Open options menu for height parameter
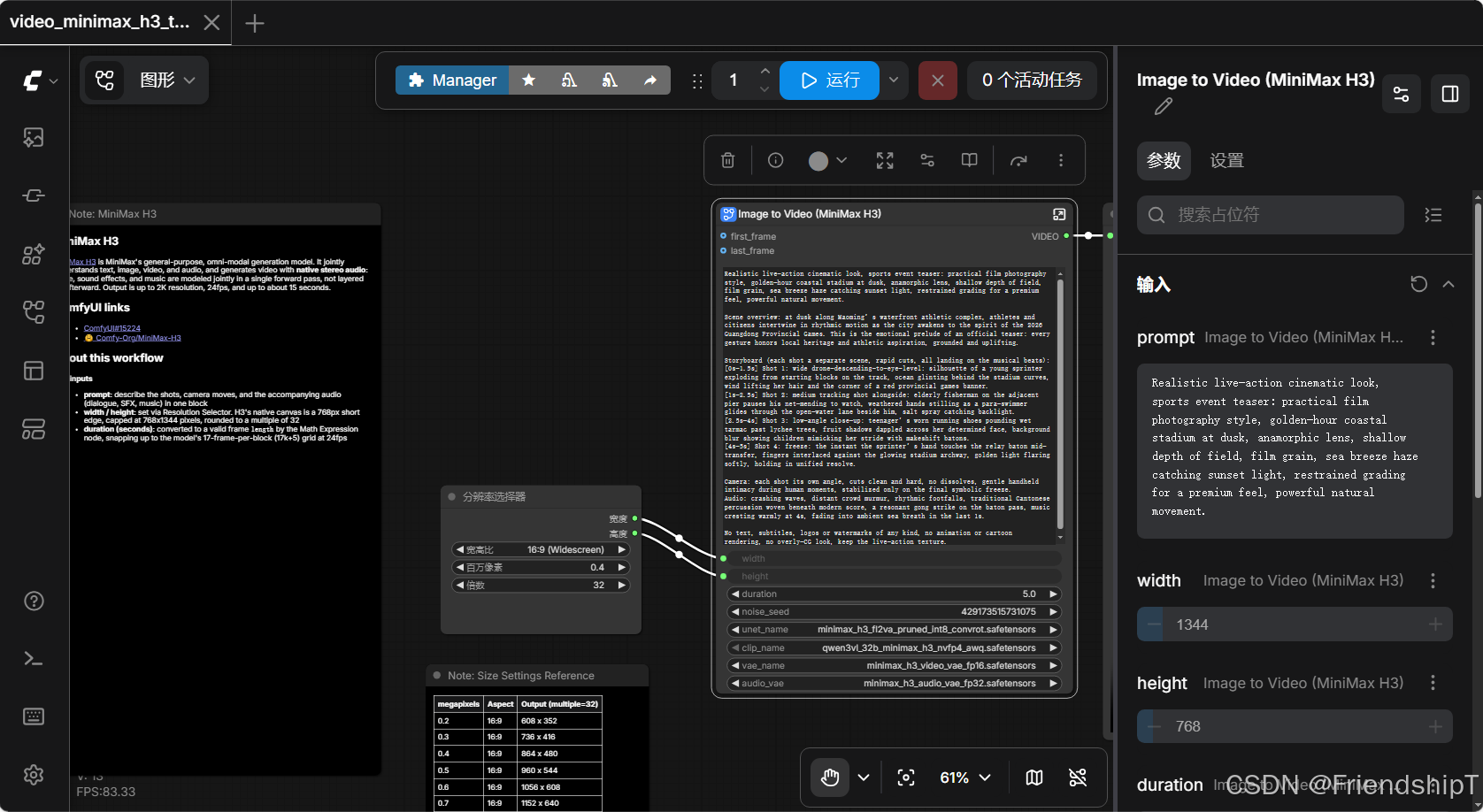1483x812 pixels. point(1433,683)
